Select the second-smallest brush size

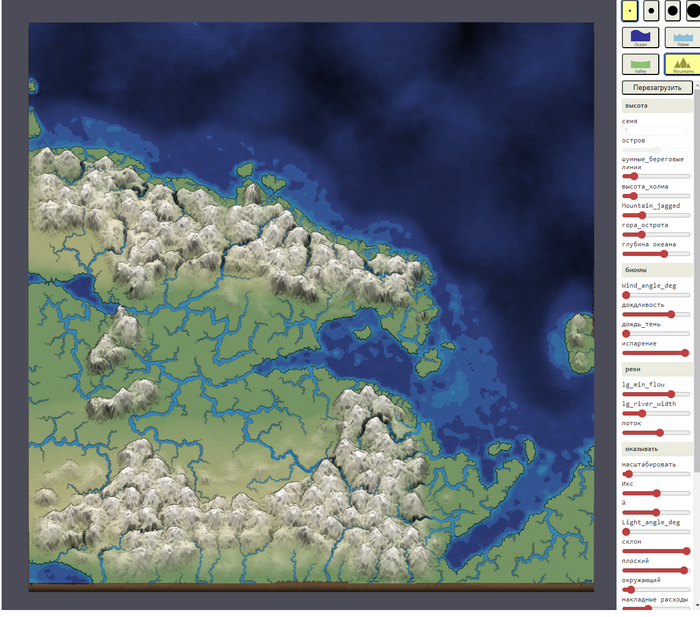[x=651, y=11]
